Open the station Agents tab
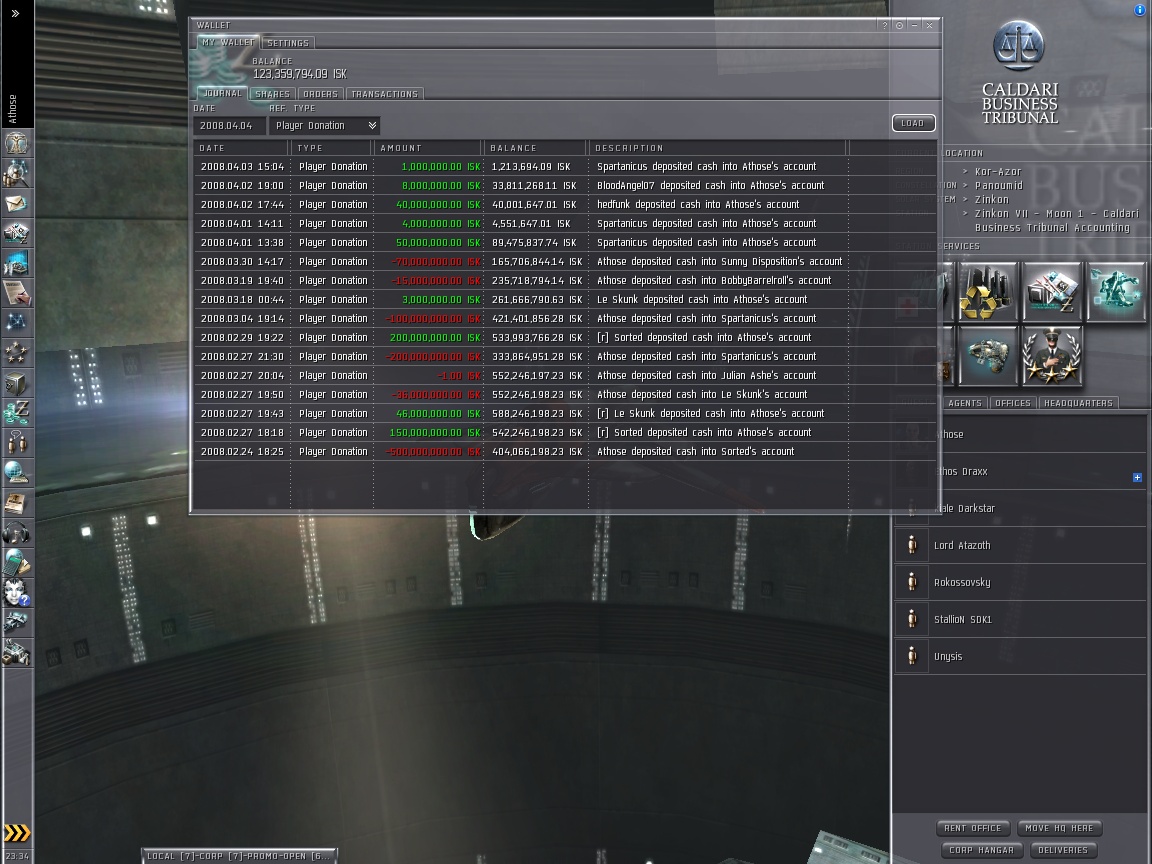Screen dimensions: 1152x864 (965, 403)
